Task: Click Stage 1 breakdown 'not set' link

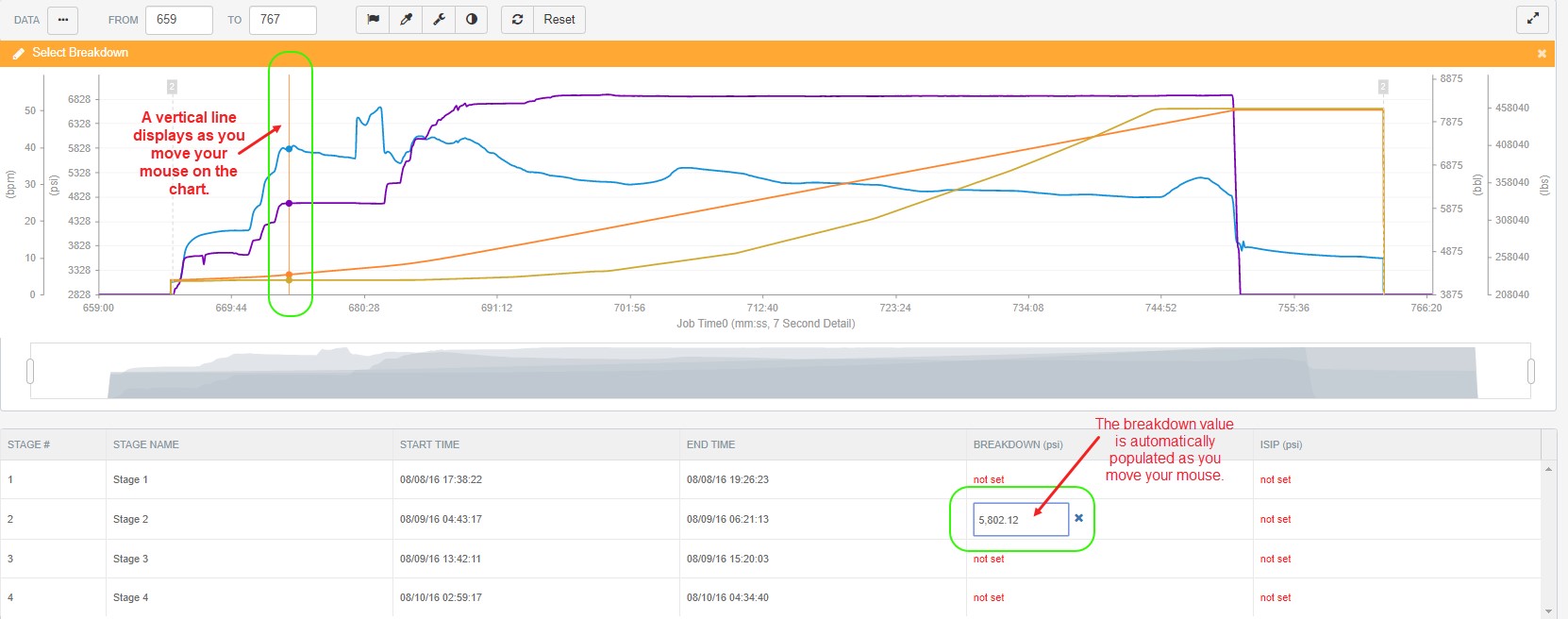Action: point(989,479)
